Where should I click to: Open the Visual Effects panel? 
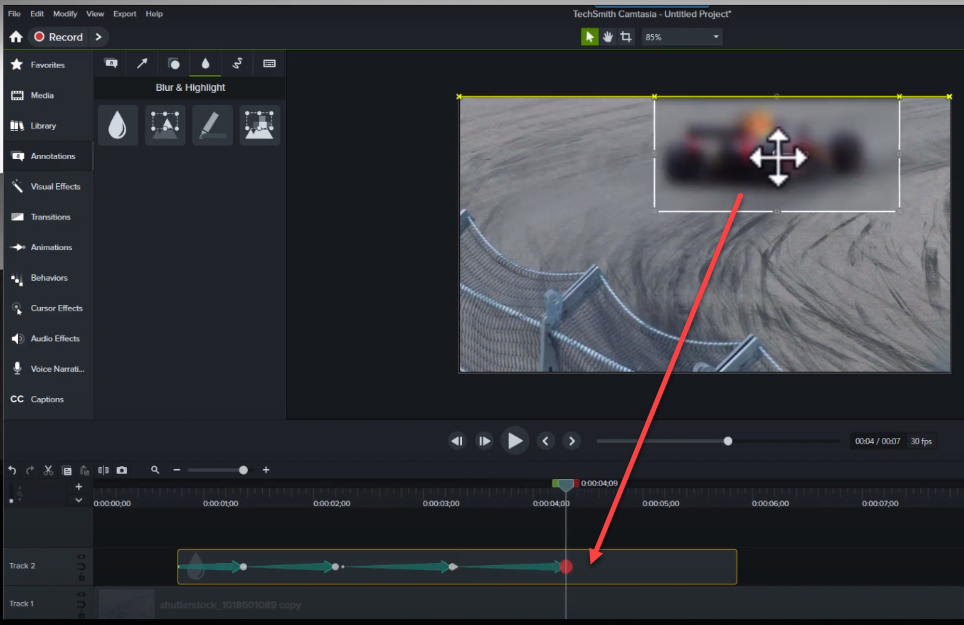point(47,186)
